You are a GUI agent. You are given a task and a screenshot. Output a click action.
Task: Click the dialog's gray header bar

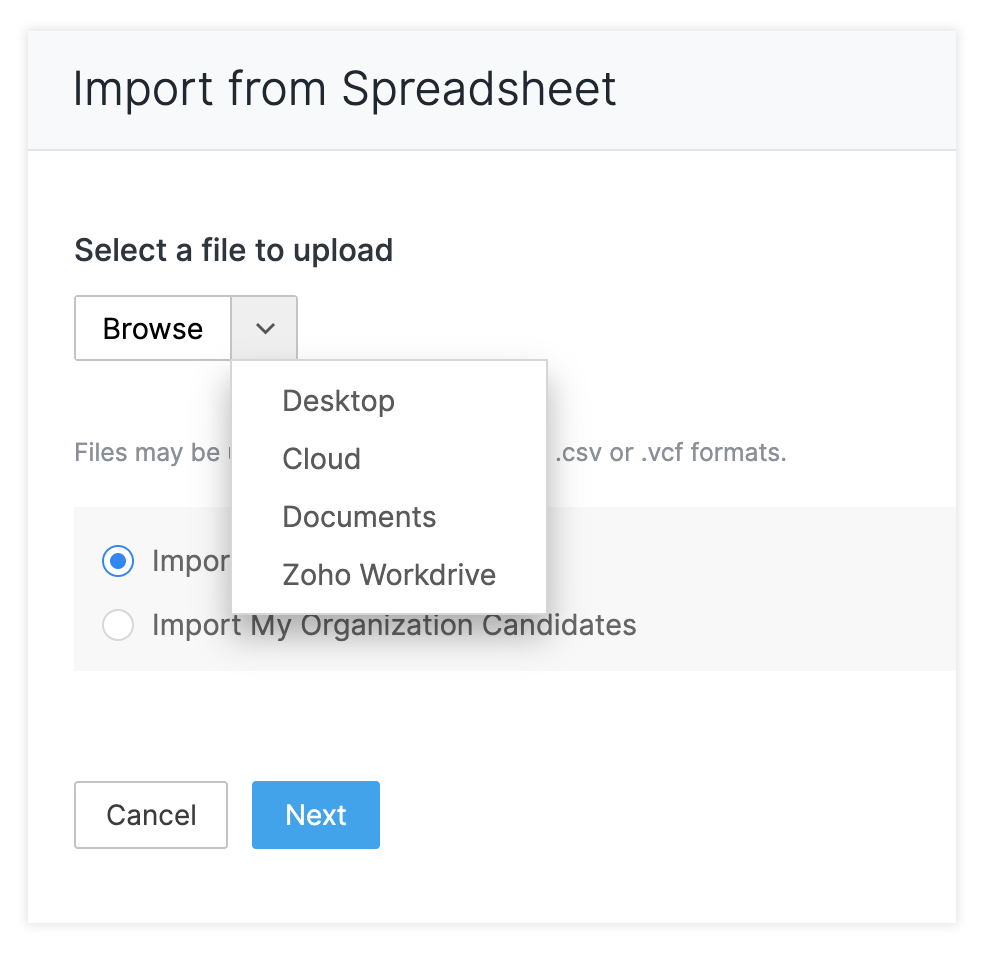780,90
